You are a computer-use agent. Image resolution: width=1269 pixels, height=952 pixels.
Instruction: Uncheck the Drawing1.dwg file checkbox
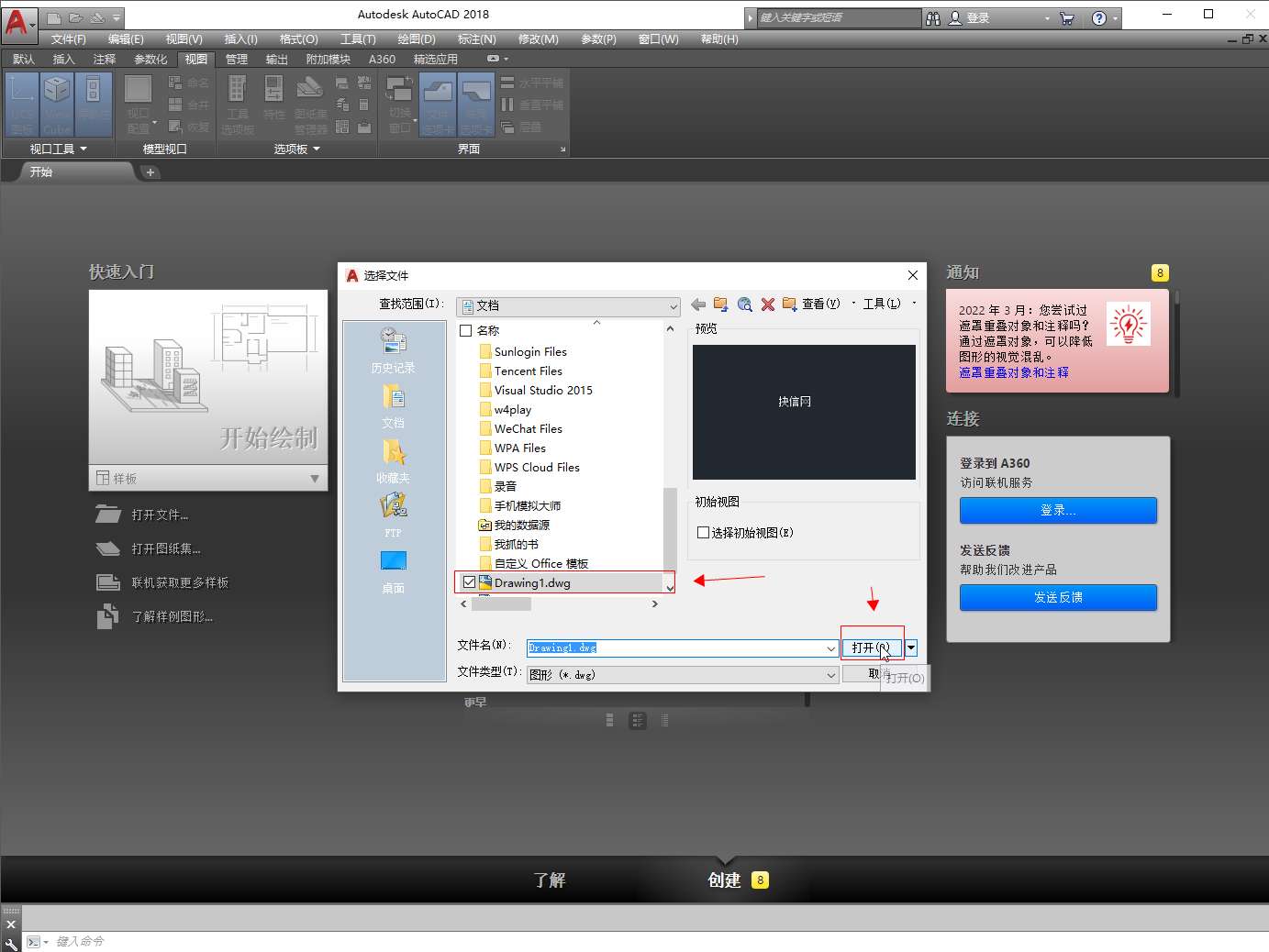(470, 582)
